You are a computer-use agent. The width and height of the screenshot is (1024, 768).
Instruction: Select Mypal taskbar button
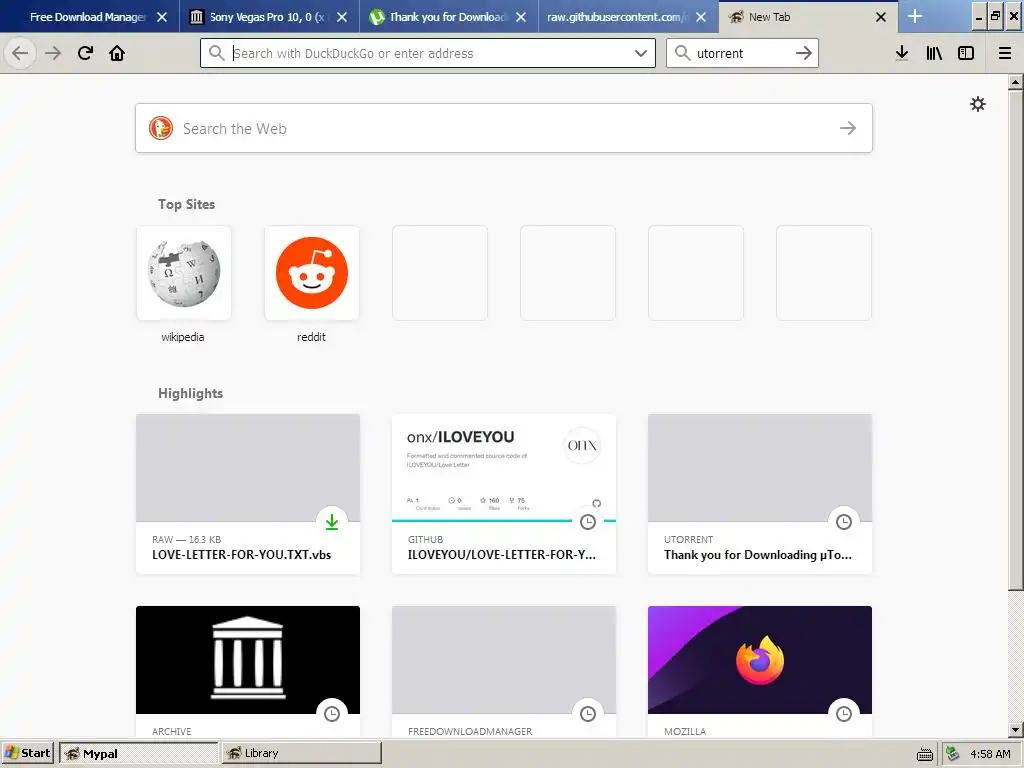click(138, 753)
